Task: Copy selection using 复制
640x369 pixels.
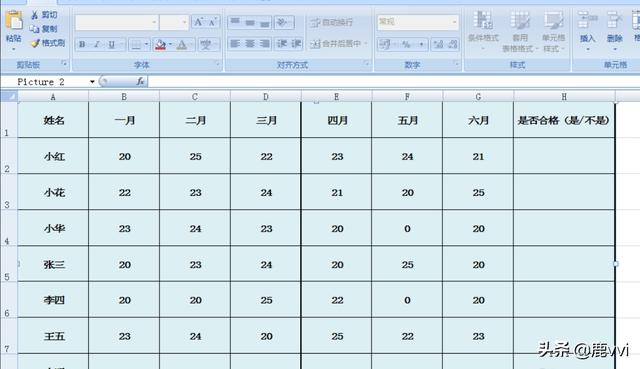Action: point(44,29)
